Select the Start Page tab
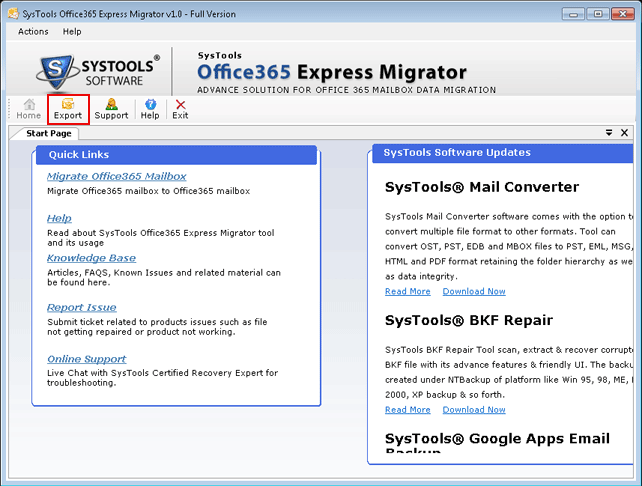 pyautogui.click(x=48, y=133)
